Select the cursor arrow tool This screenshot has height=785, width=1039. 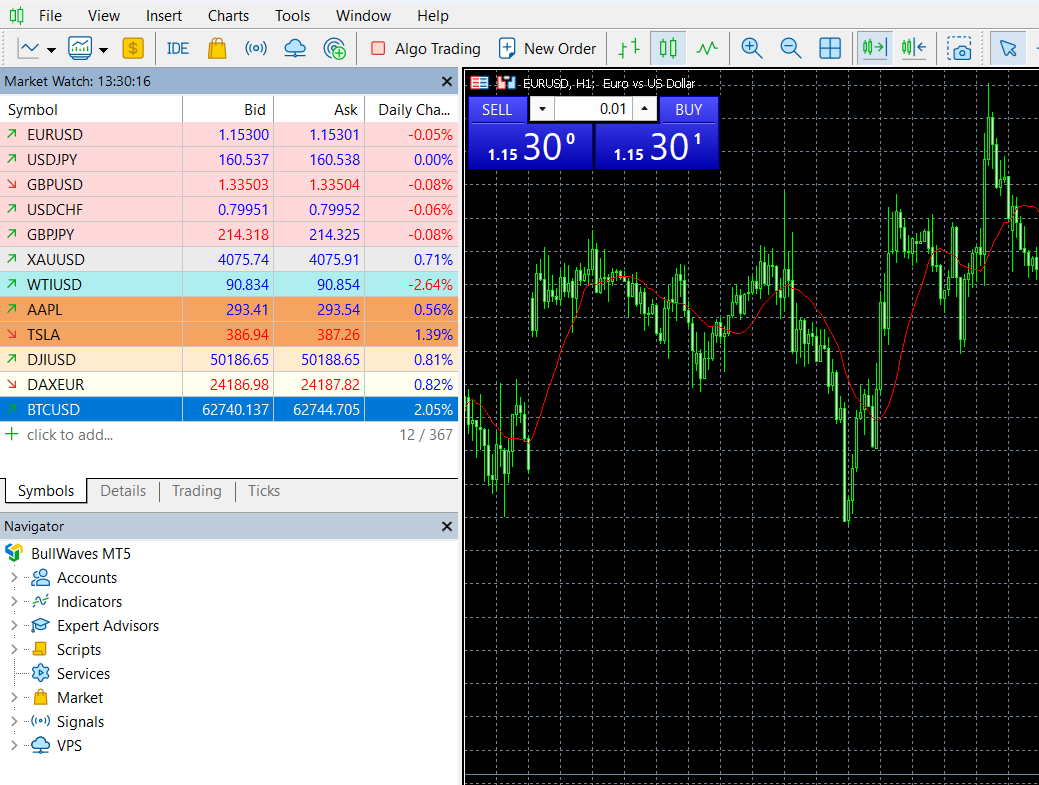pos(1008,48)
